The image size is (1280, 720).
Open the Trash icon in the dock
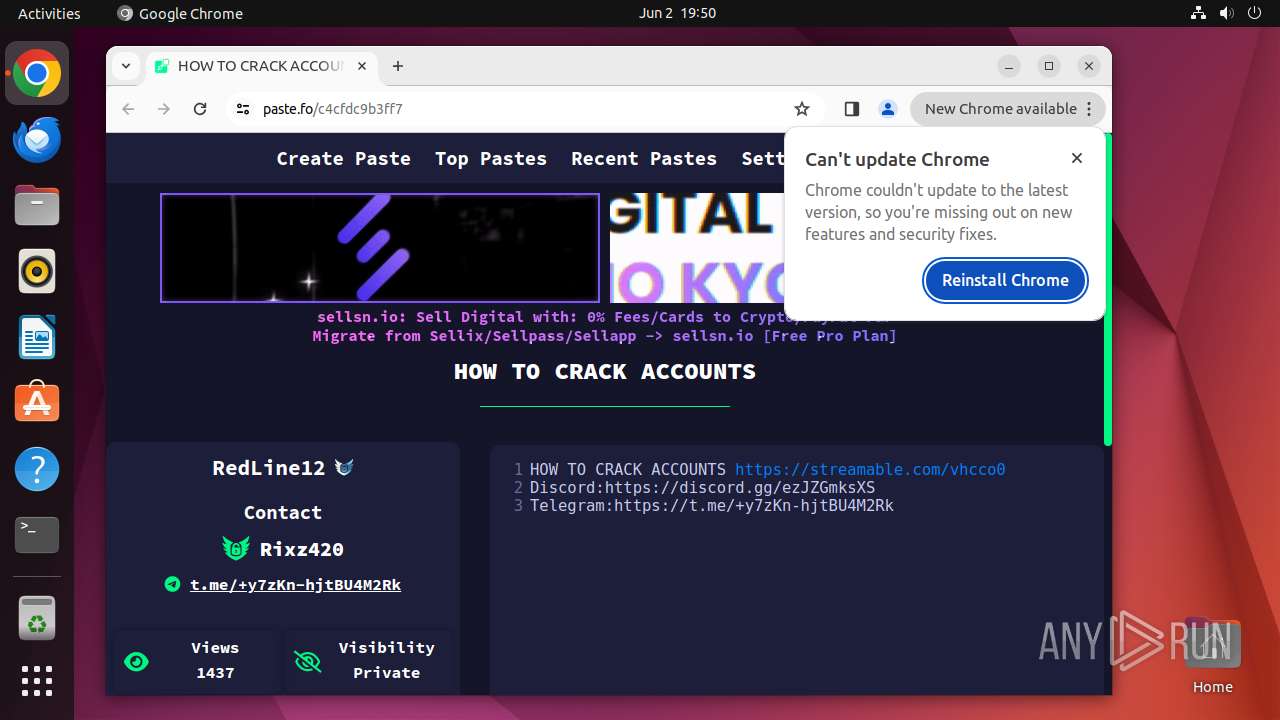click(37, 619)
